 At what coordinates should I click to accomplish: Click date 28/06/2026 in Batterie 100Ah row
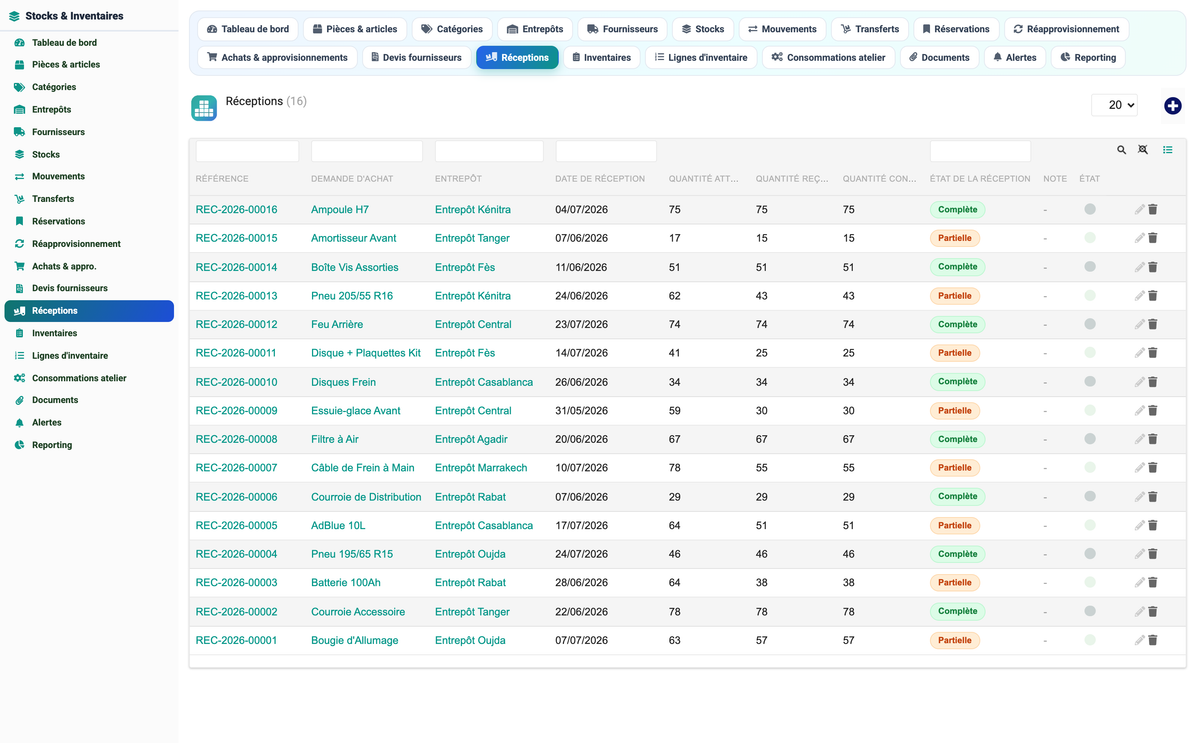pyautogui.click(x=581, y=583)
